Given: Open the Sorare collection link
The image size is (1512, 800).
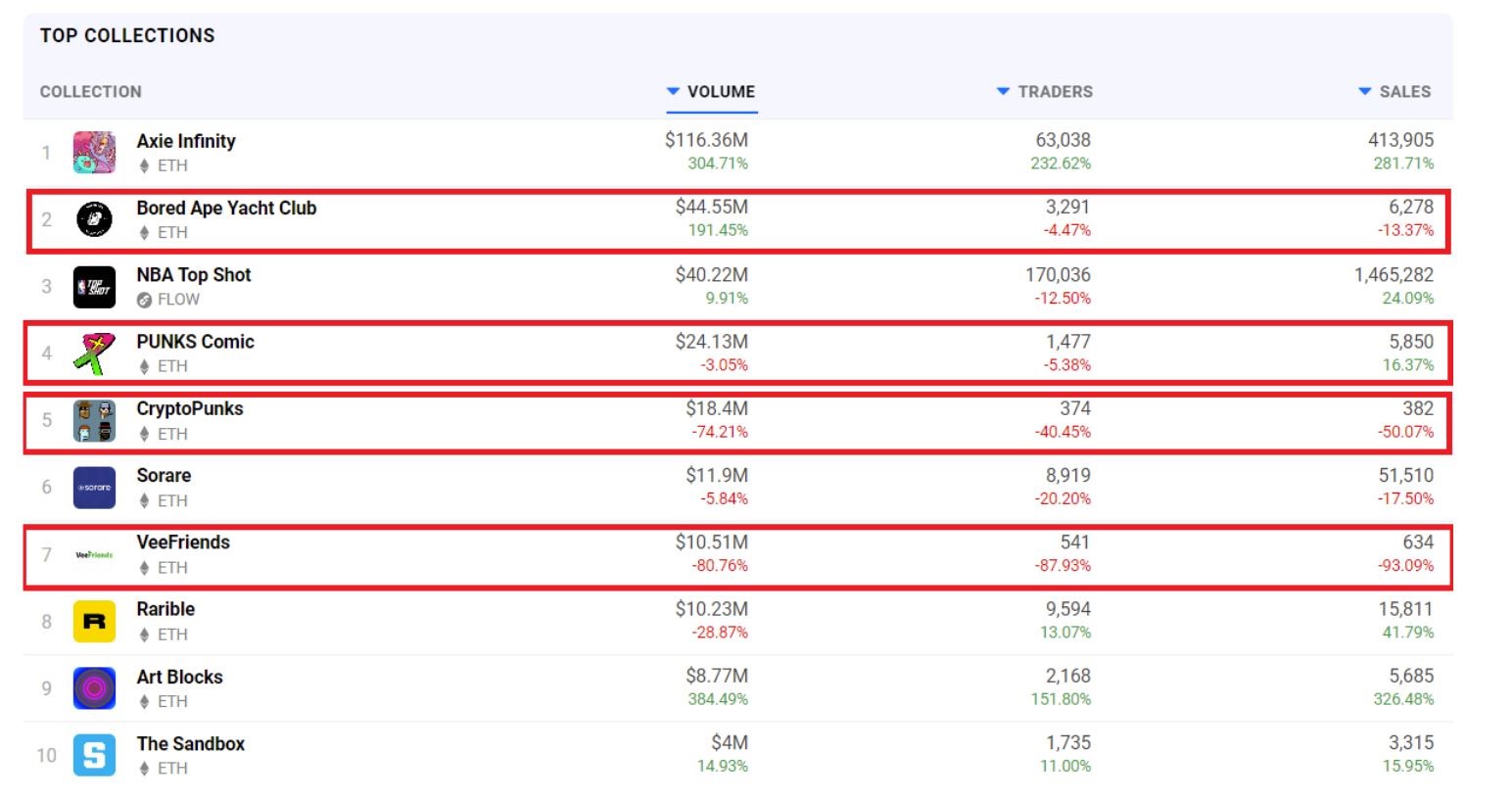Looking at the screenshot, I should tap(164, 476).
